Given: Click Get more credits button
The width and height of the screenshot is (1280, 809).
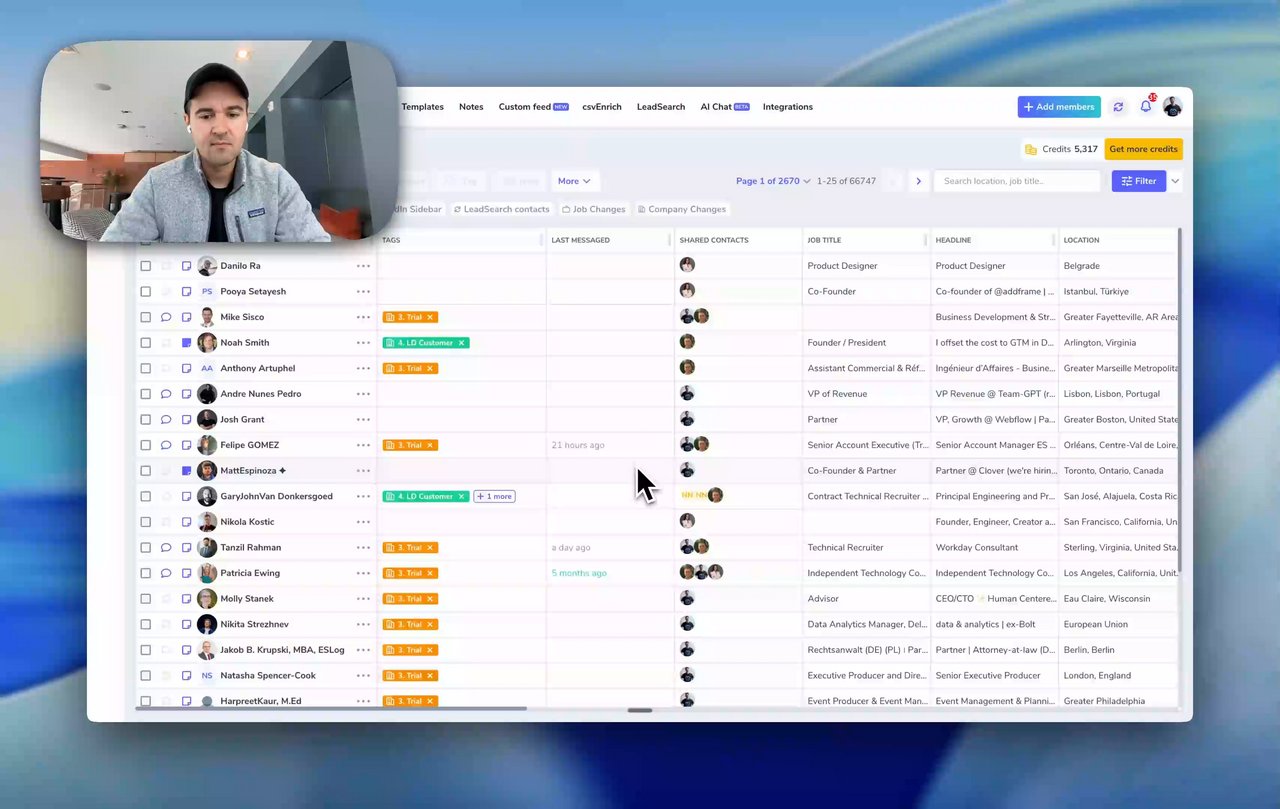Looking at the screenshot, I should click(x=1143, y=149).
